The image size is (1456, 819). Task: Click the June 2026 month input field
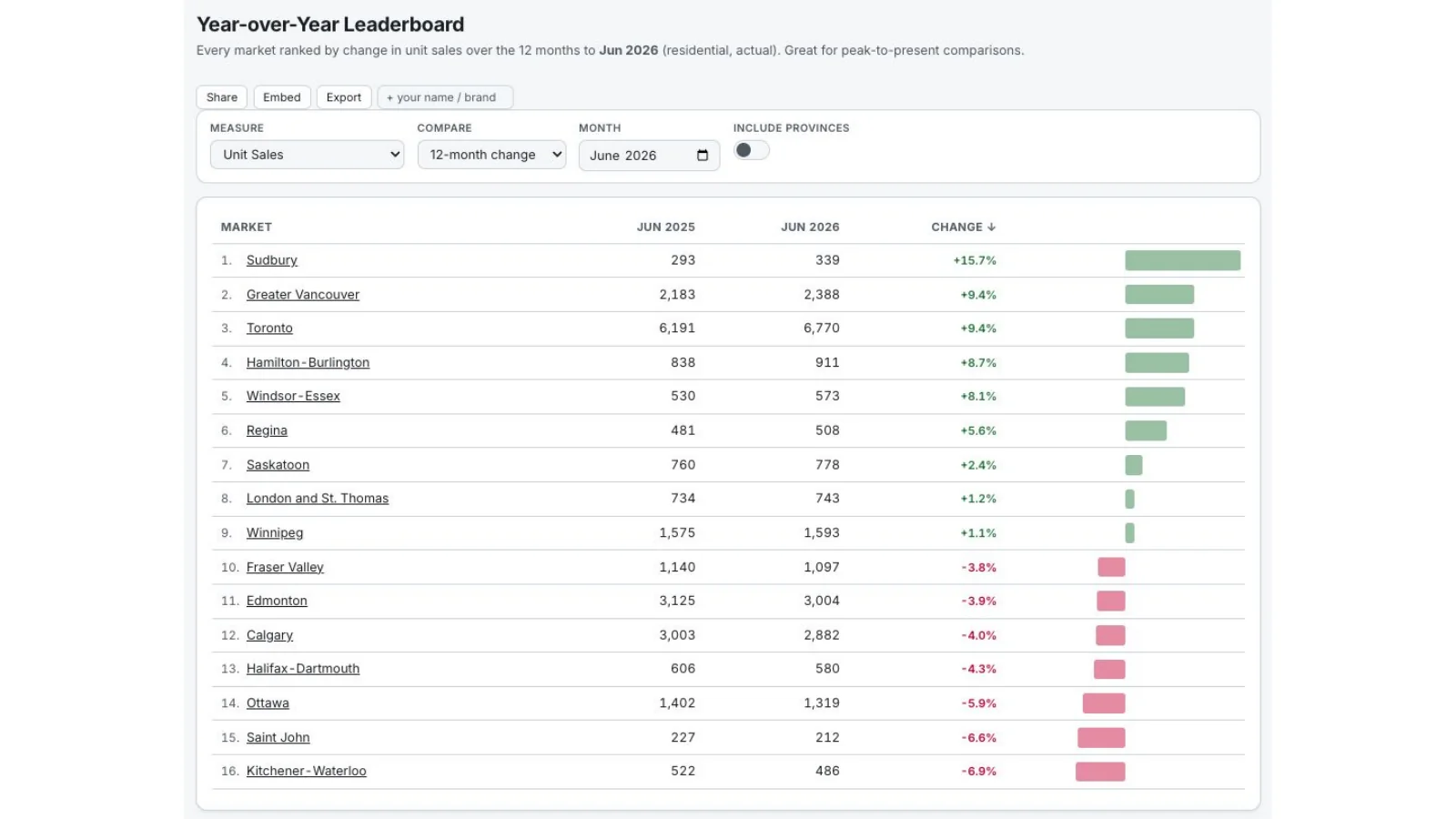pos(649,156)
